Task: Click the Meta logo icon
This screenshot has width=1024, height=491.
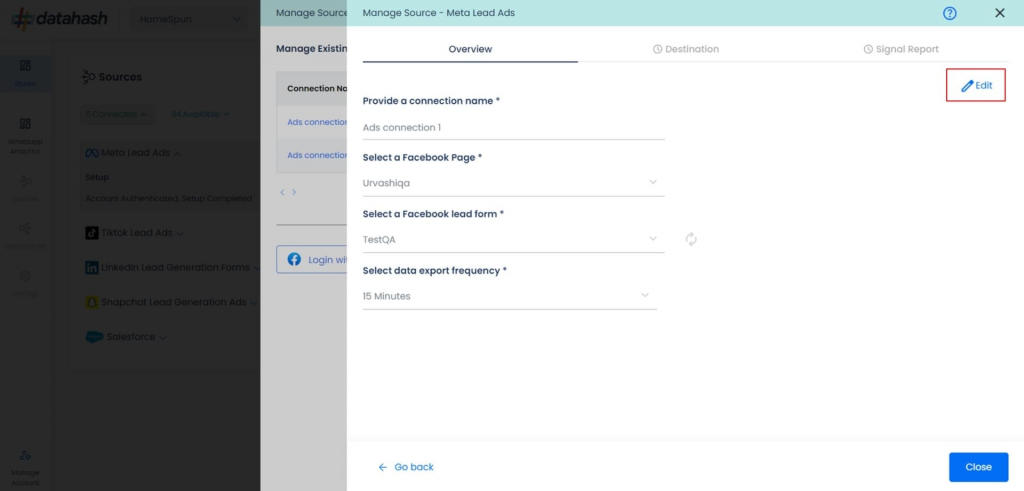Action: point(91,153)
